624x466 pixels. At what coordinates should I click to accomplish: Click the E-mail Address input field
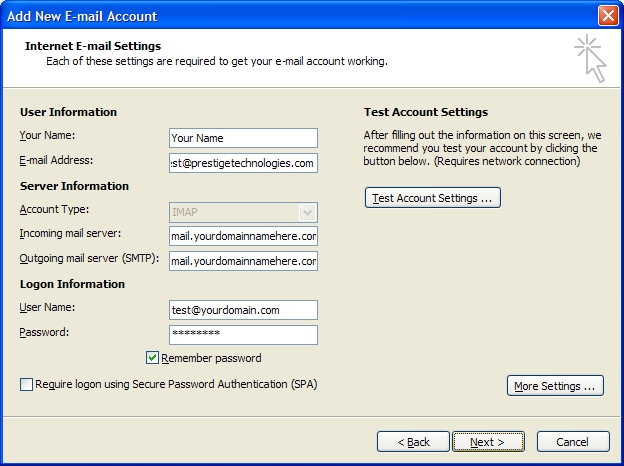pyautogui.click(x=243, y=163)
